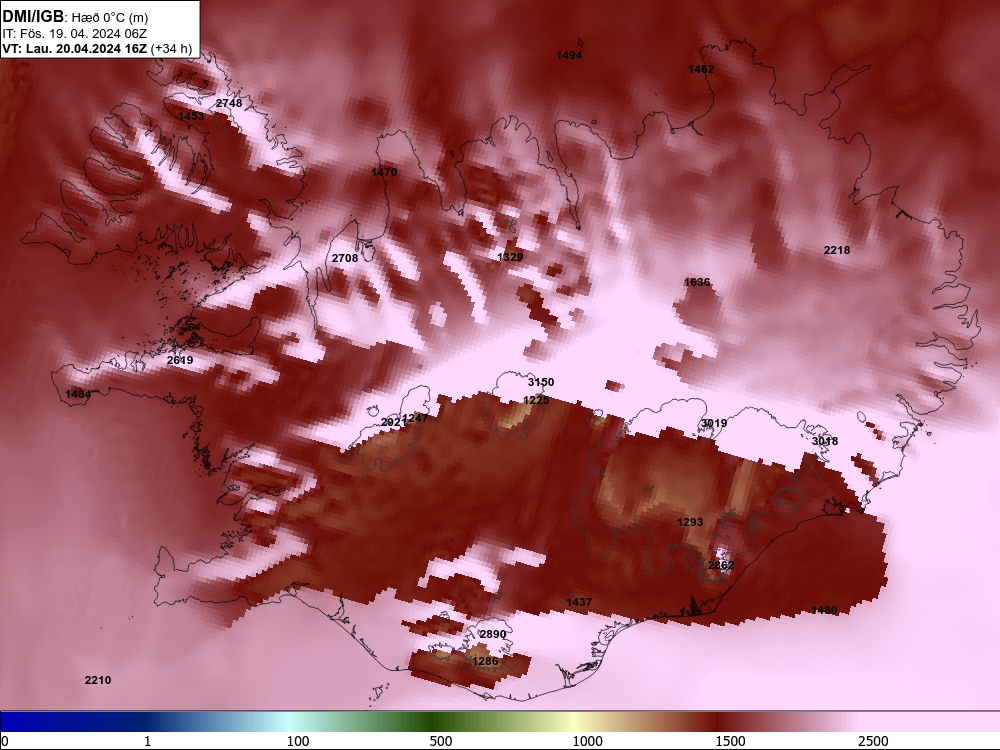Click the value 1484 on the map
Screen dimensions: 1000x750
[78, 395]
